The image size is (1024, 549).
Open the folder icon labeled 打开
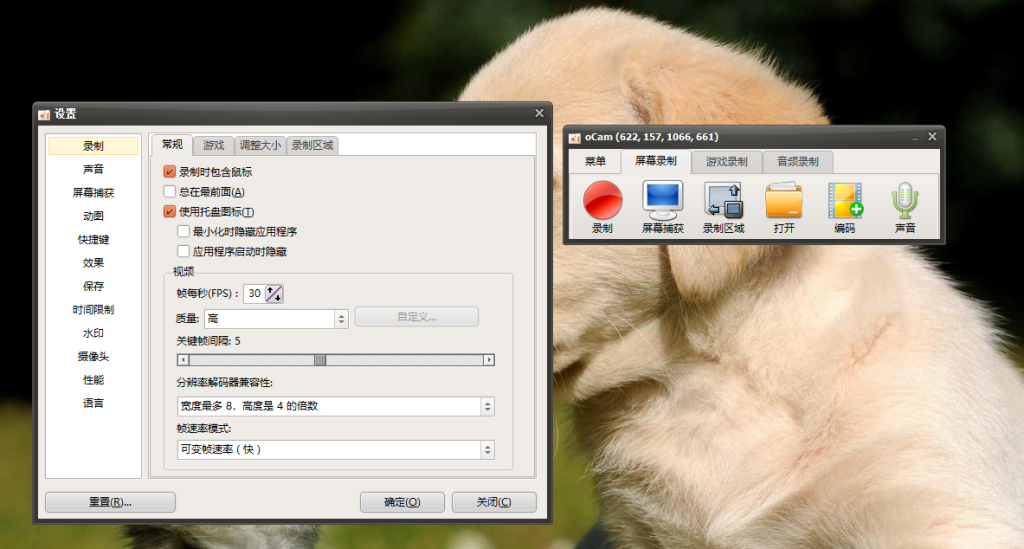[x=784, y=200]
